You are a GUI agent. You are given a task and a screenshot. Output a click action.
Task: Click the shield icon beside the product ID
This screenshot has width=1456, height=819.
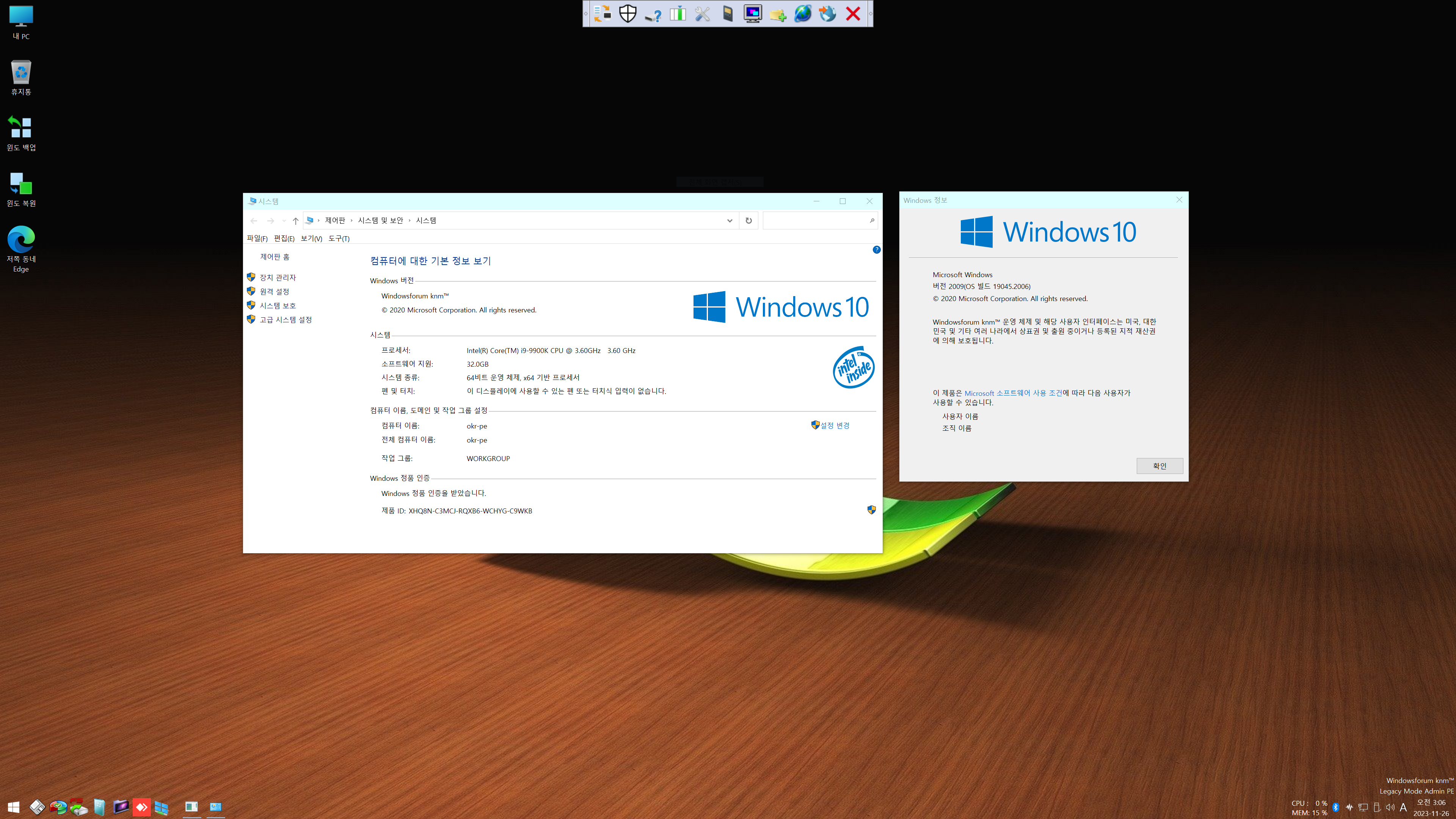click(872, 510)
